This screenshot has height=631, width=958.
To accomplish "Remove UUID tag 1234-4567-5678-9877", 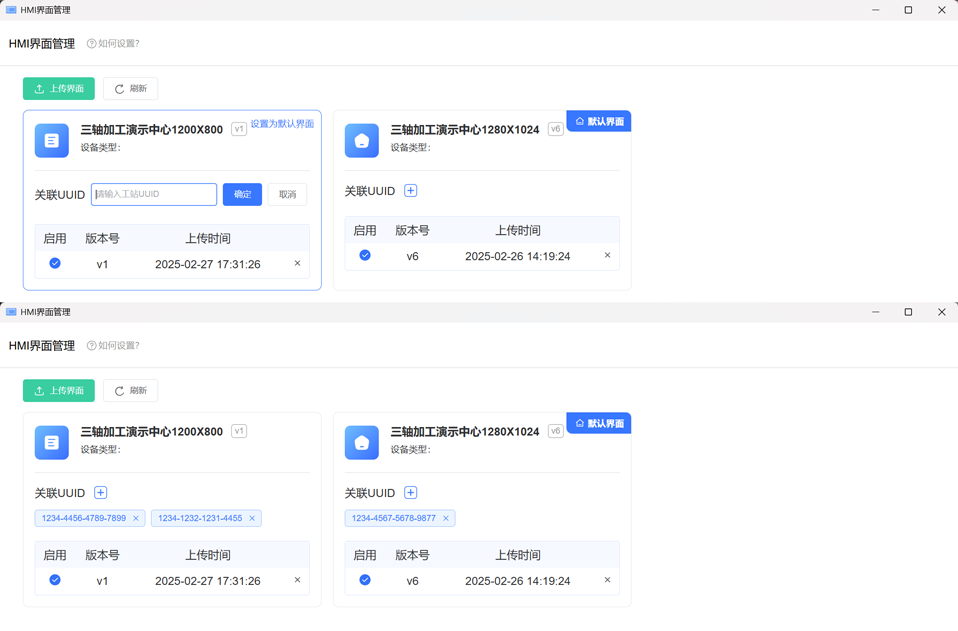I will coord(446,518).
